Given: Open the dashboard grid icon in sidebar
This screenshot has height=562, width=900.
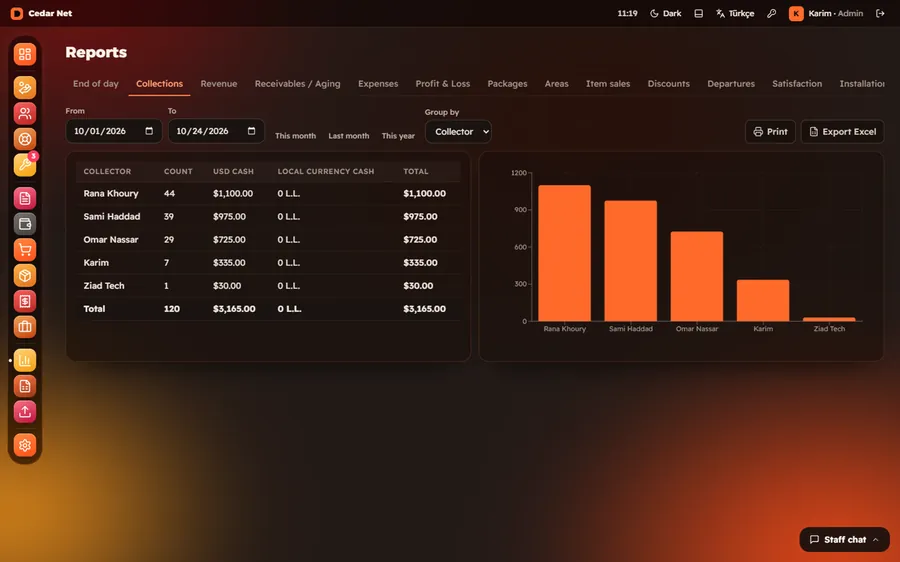Looking at the screenshot, I should 25,54.
